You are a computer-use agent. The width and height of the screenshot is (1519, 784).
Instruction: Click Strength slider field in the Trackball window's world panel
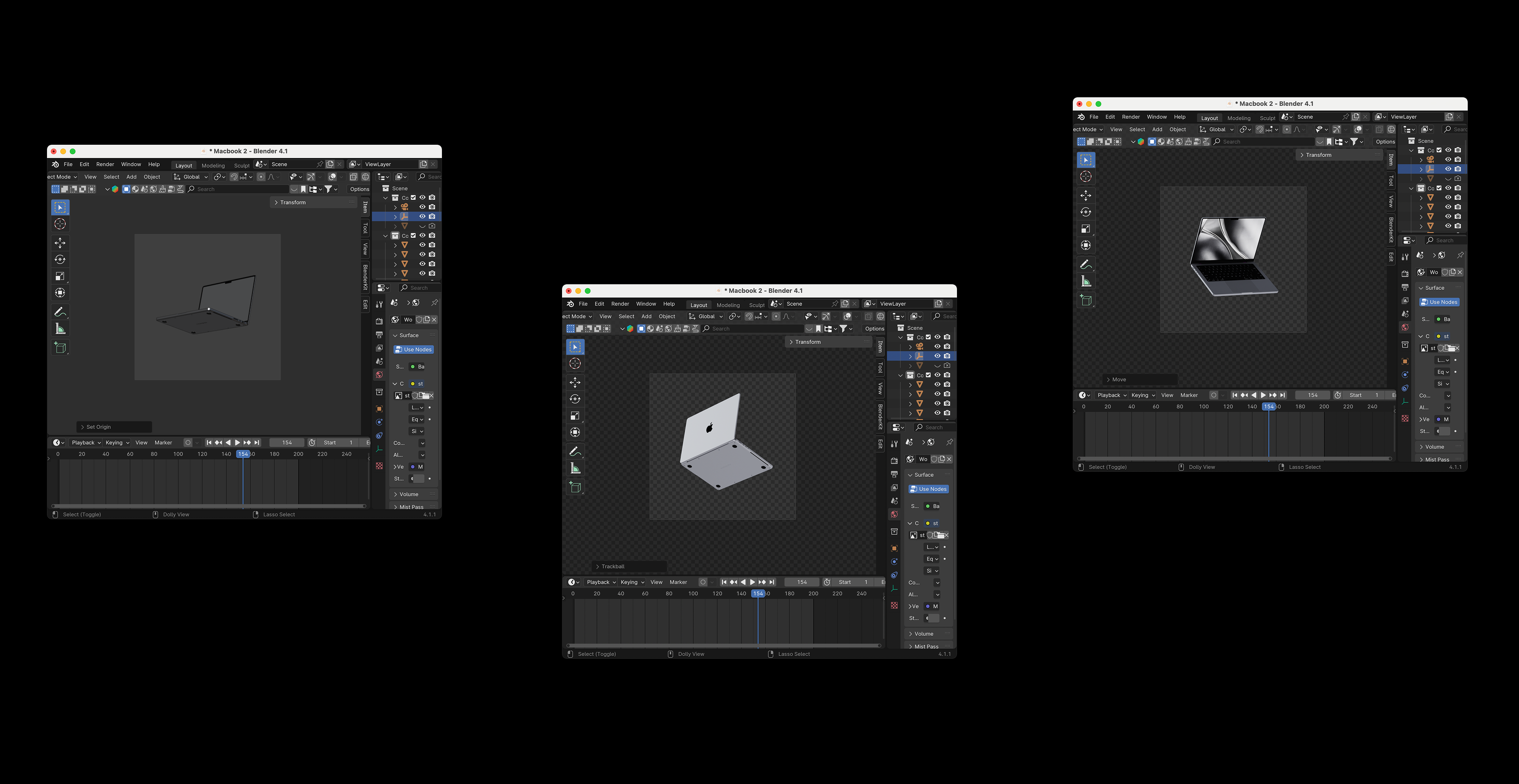point(933,618)
